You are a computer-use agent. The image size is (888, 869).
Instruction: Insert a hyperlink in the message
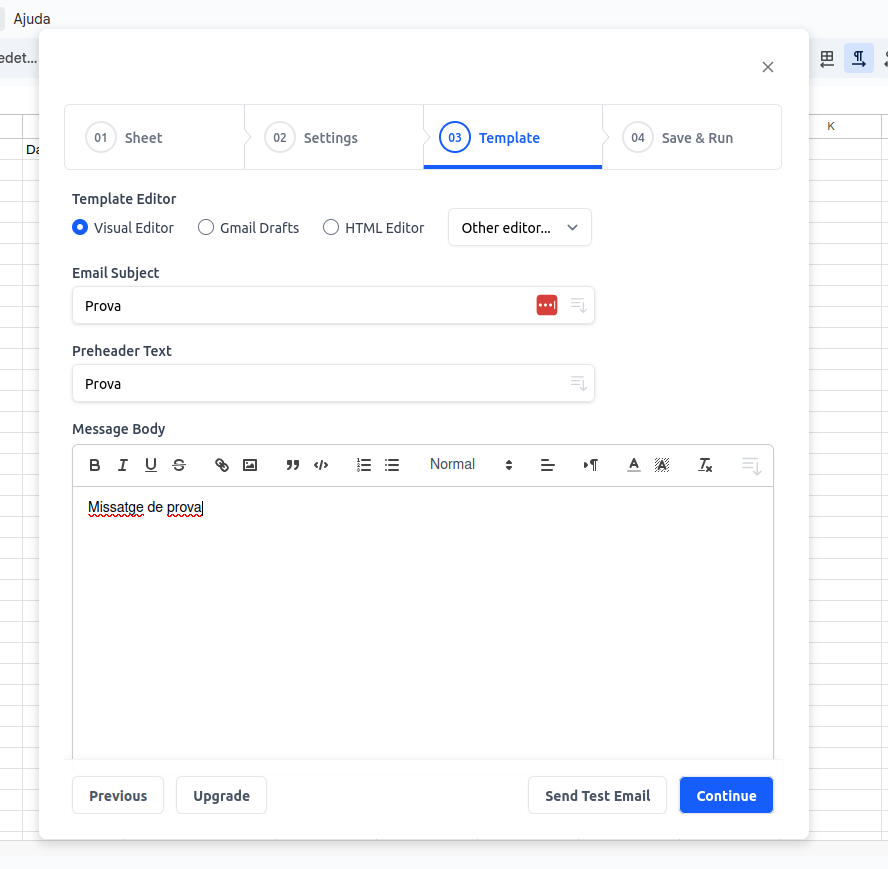coord(222,465)
